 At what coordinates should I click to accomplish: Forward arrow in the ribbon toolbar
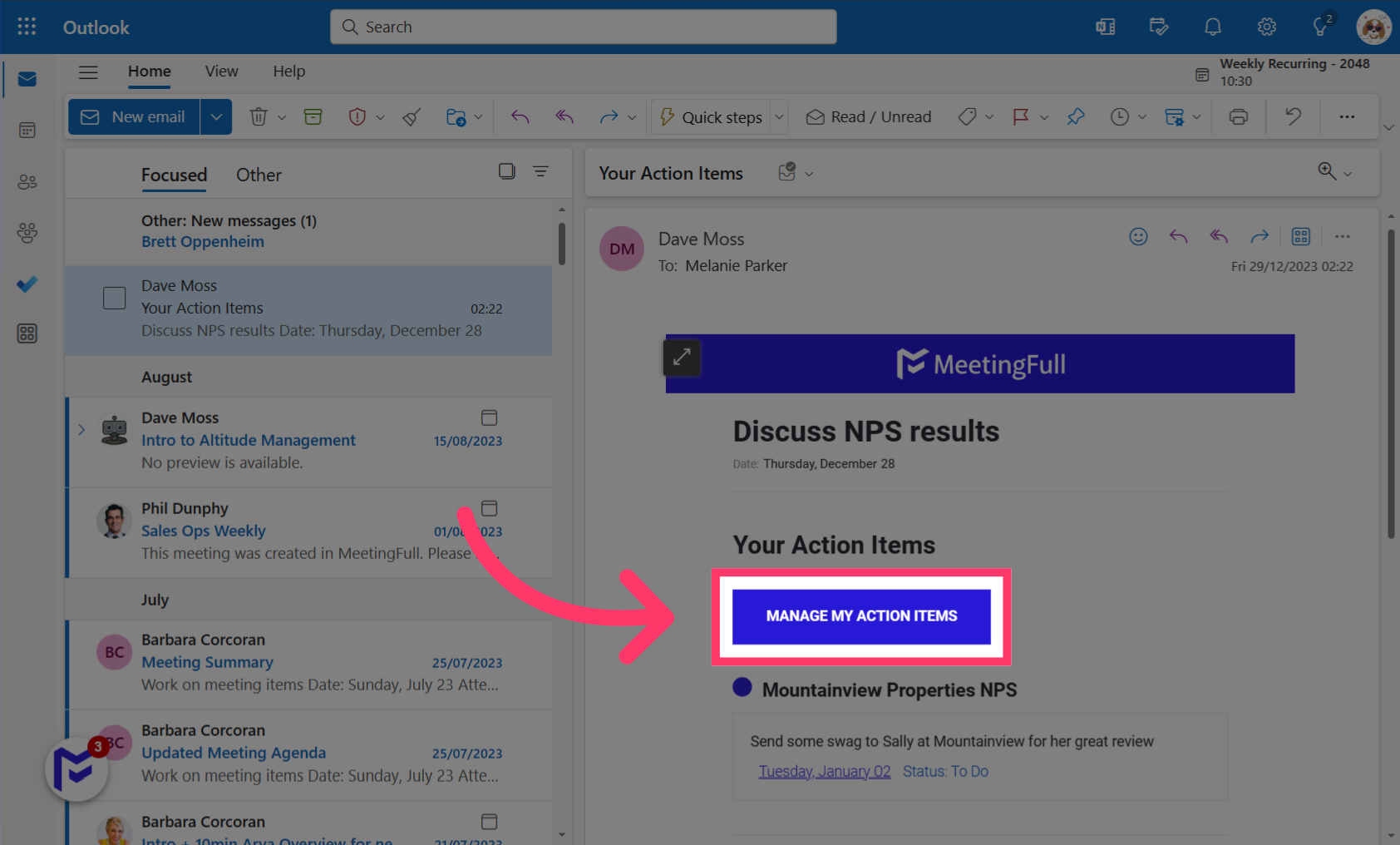tap(609, 117)
